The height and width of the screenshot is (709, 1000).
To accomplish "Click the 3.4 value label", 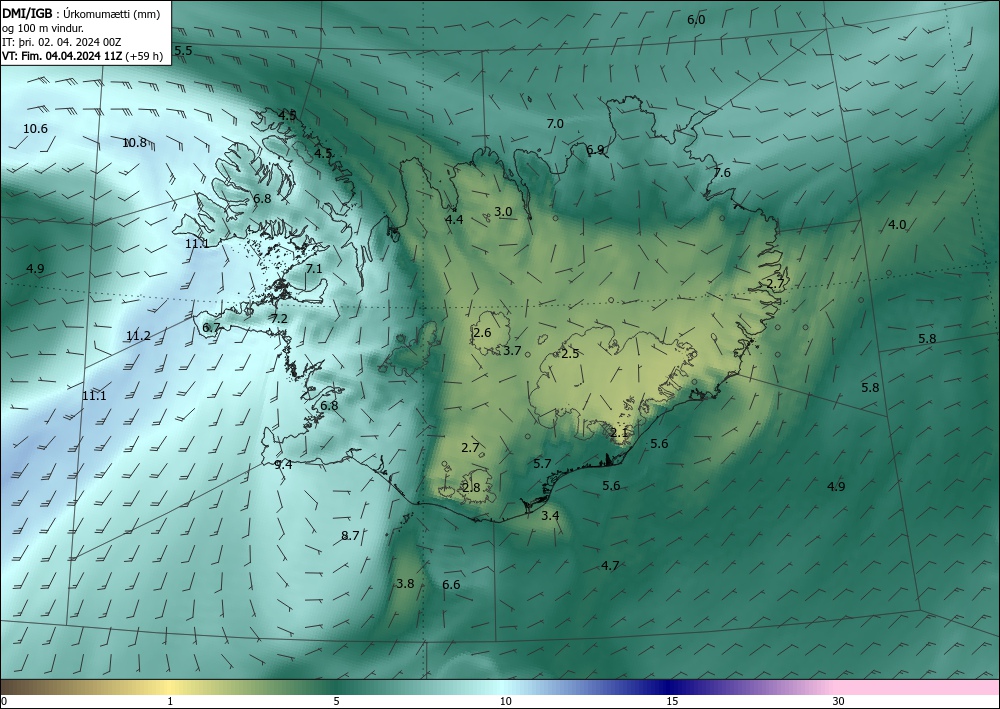I will tap(550, 515).
